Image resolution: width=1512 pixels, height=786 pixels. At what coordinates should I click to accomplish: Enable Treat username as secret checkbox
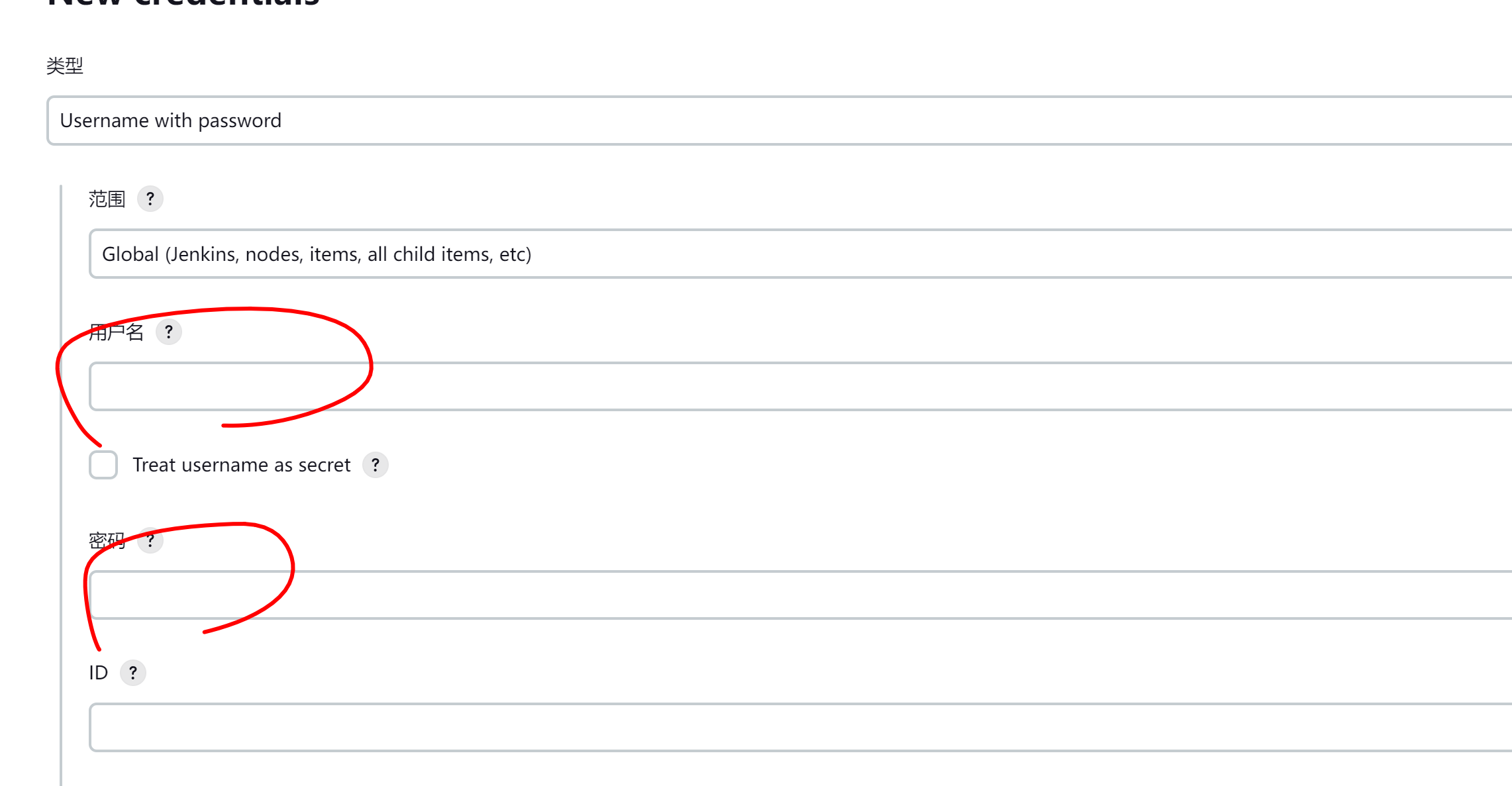pos(103,465)
